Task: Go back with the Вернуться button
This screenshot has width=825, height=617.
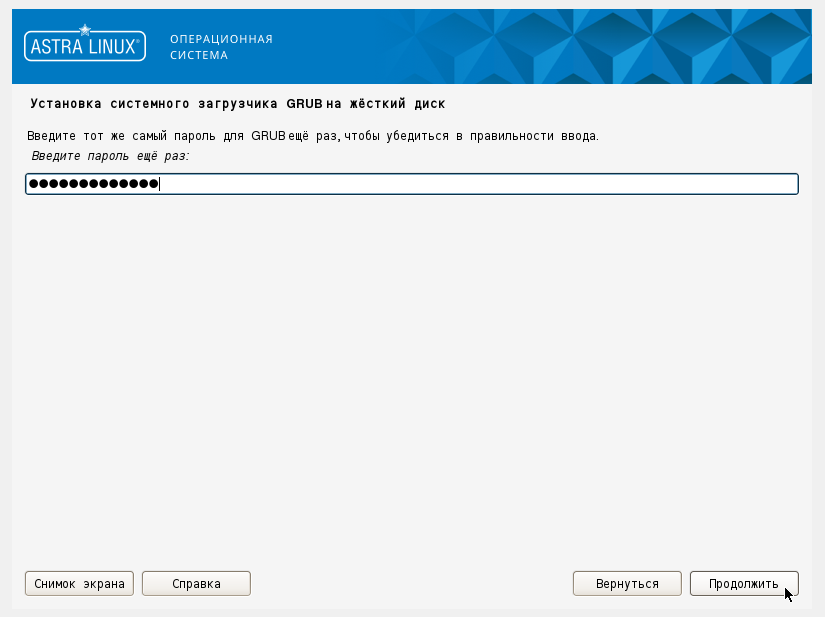Action: coord(627,583)
